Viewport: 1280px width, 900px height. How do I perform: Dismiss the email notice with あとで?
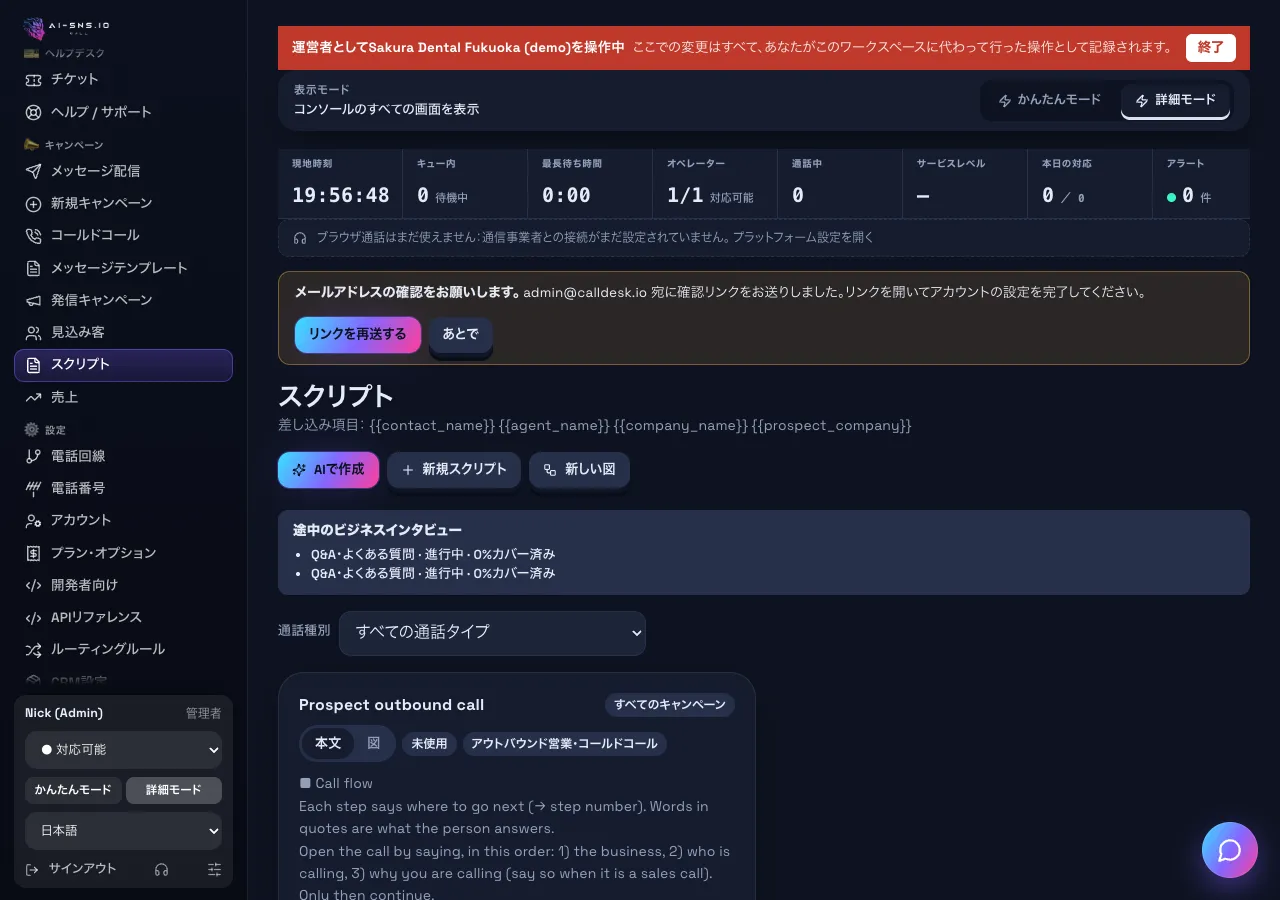point(461,335)
